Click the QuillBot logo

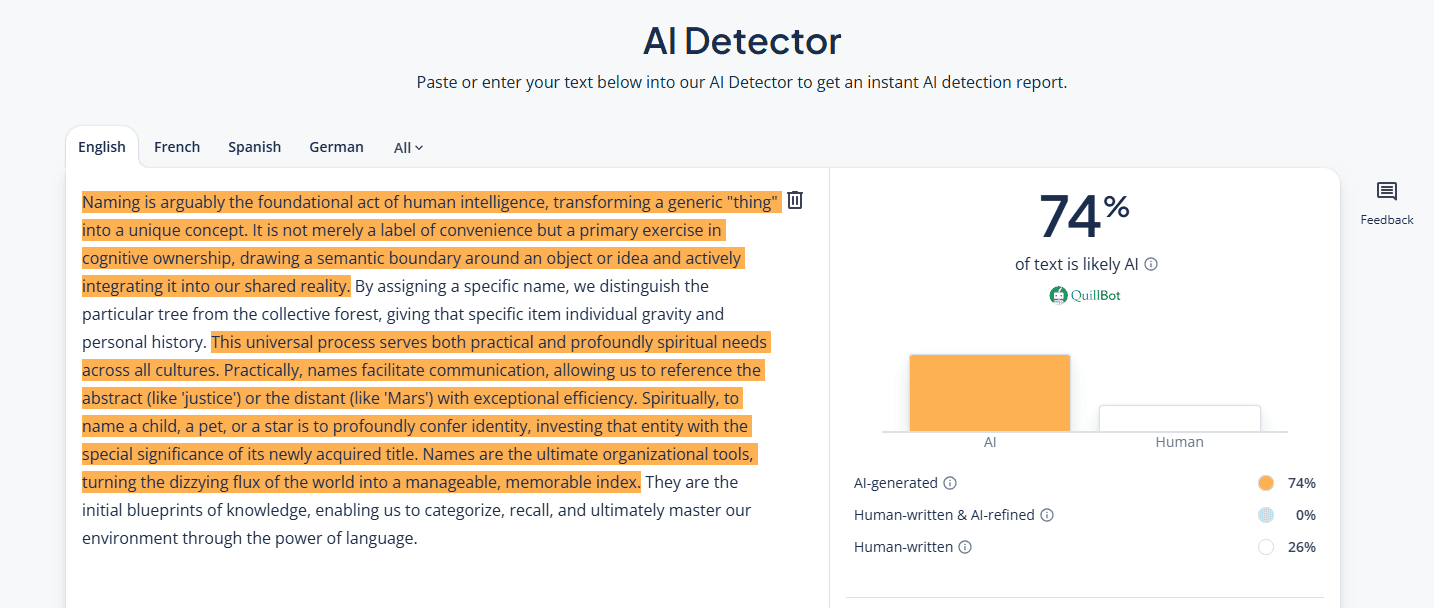pyautogui.click(x=1085, y=295)
